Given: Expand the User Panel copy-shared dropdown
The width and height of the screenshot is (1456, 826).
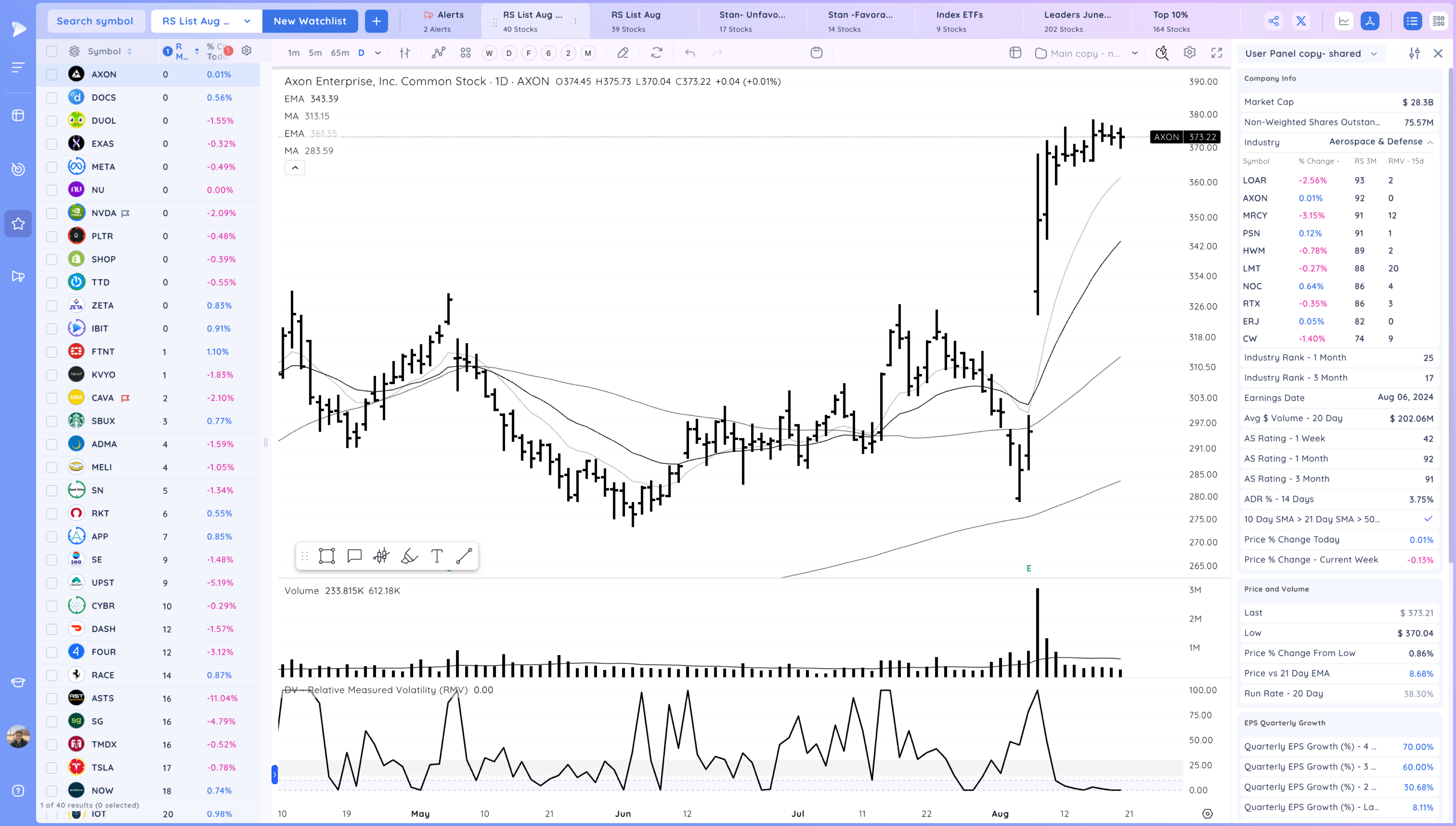Looking at the screenshot, I should [x=1374, y=53].
